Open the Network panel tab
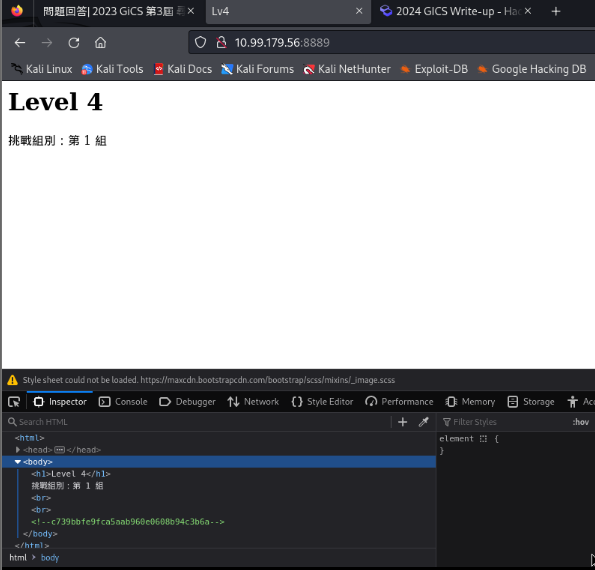 tap(253, 402)
